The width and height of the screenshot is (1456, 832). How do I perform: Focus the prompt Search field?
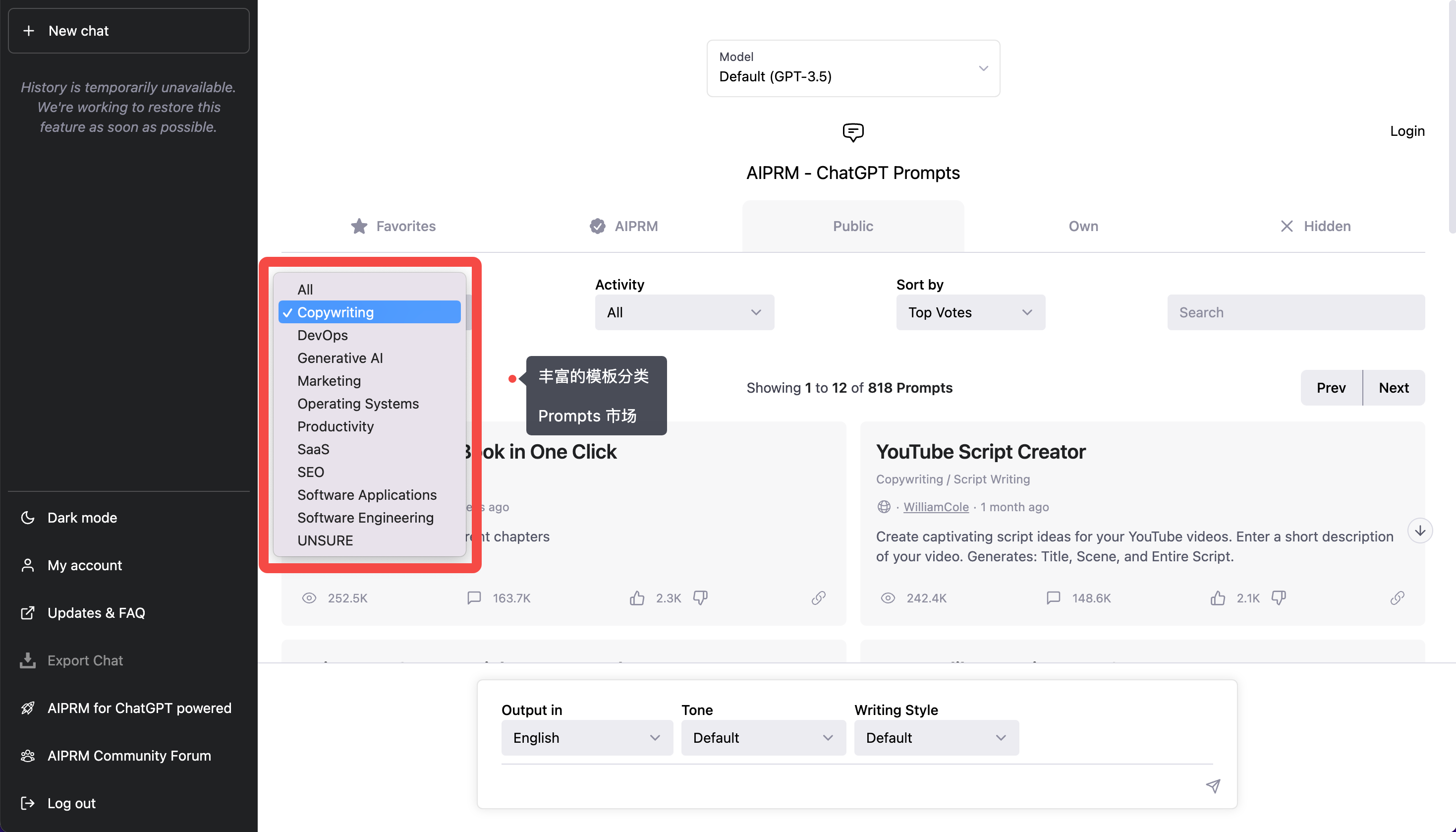click(x=1296, y=312)
